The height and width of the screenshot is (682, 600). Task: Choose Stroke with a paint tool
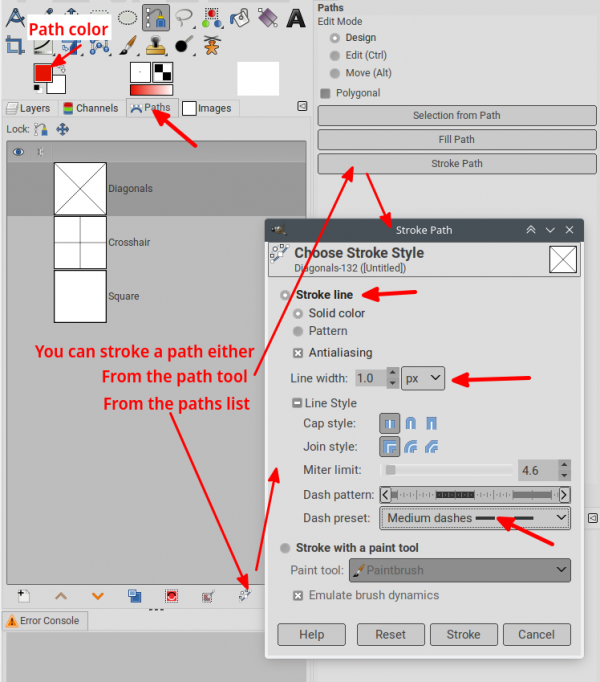click(285, 548)
